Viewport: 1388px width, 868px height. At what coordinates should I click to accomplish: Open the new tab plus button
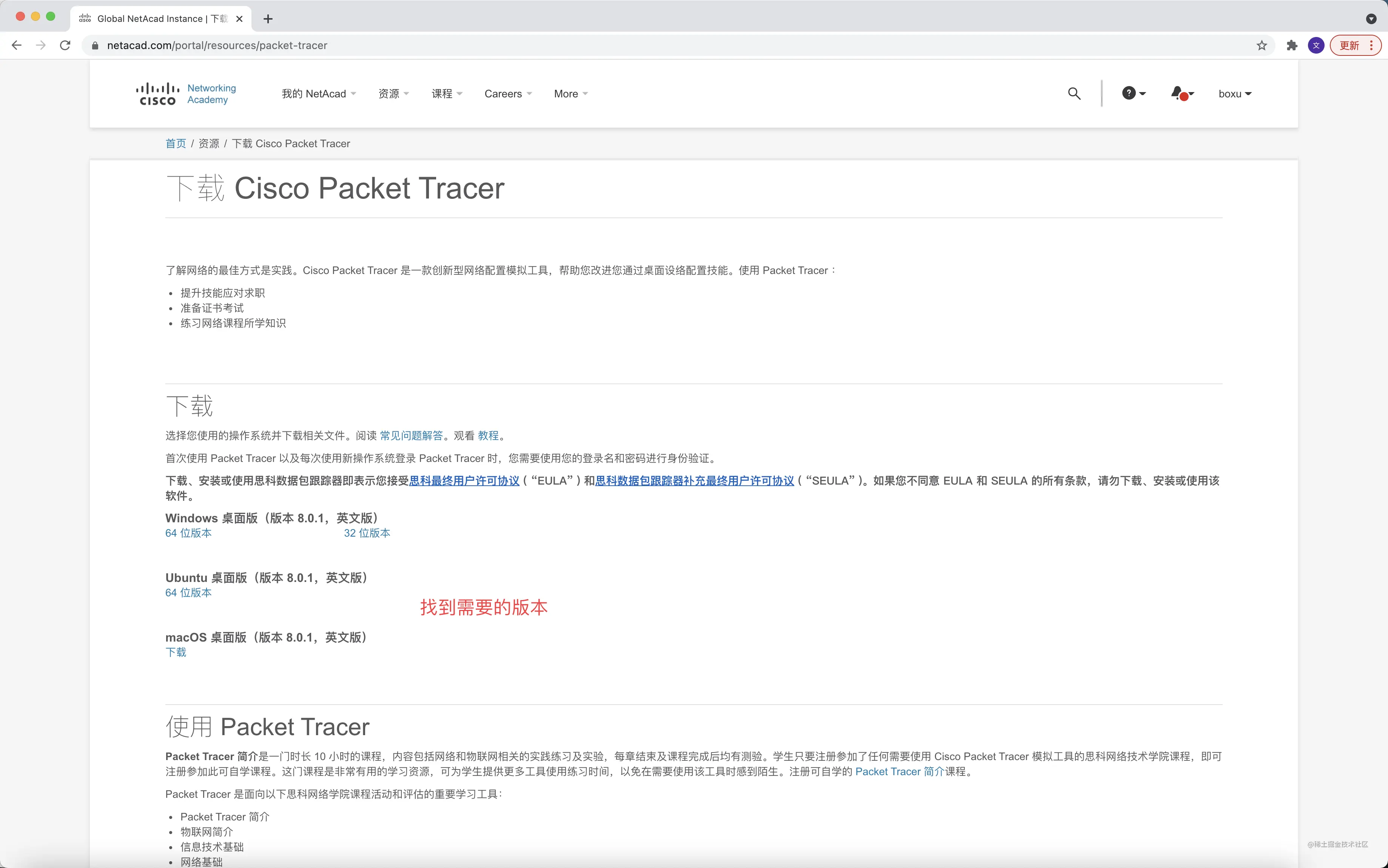coord(268,19)
